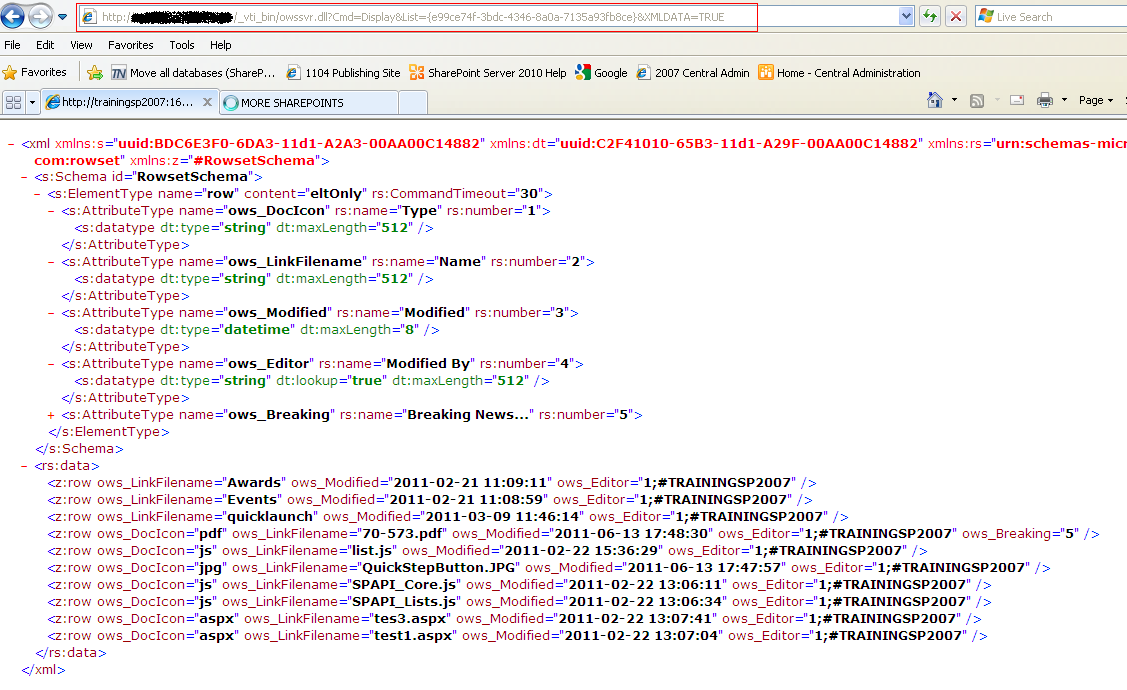
Task: Refresh the page with the green arrows icon
Action: tap(929, 16)
